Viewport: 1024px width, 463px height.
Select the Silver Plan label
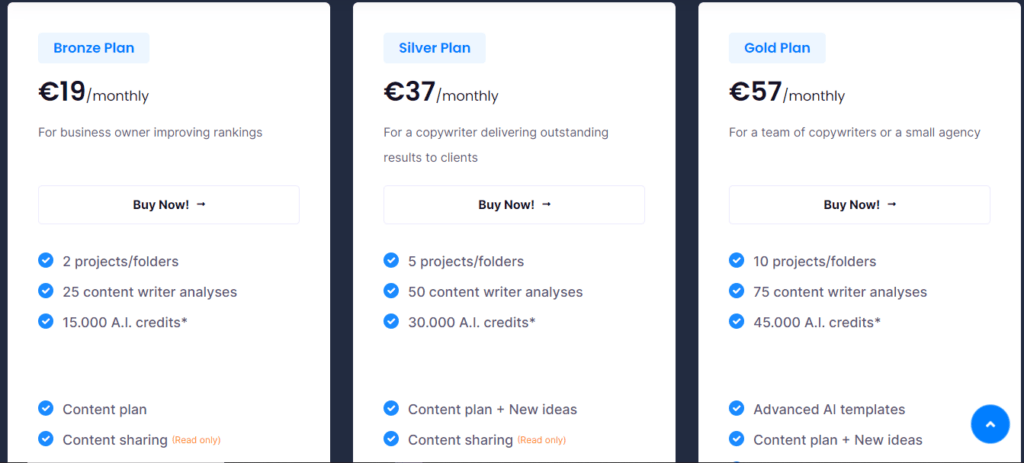pos(434,48)
